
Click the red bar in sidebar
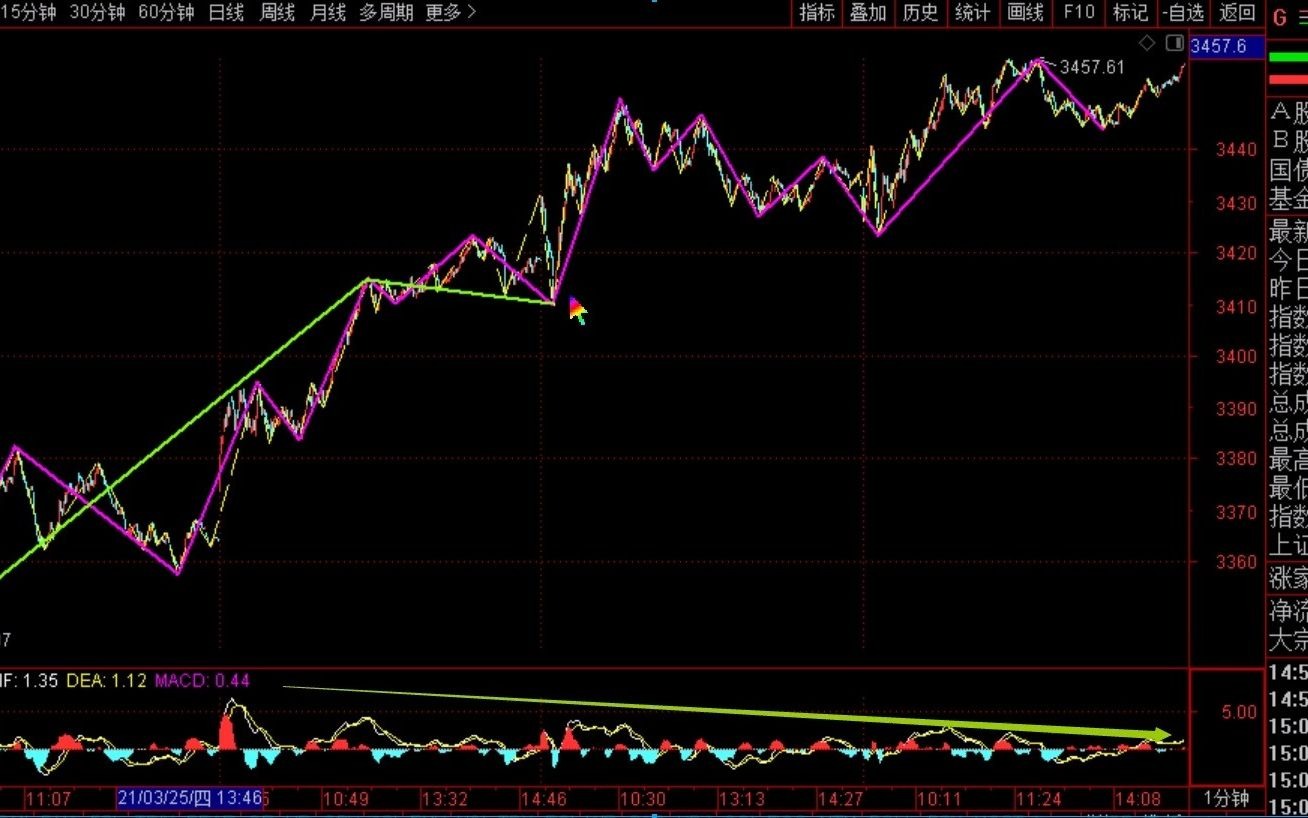coord(1288,79)
